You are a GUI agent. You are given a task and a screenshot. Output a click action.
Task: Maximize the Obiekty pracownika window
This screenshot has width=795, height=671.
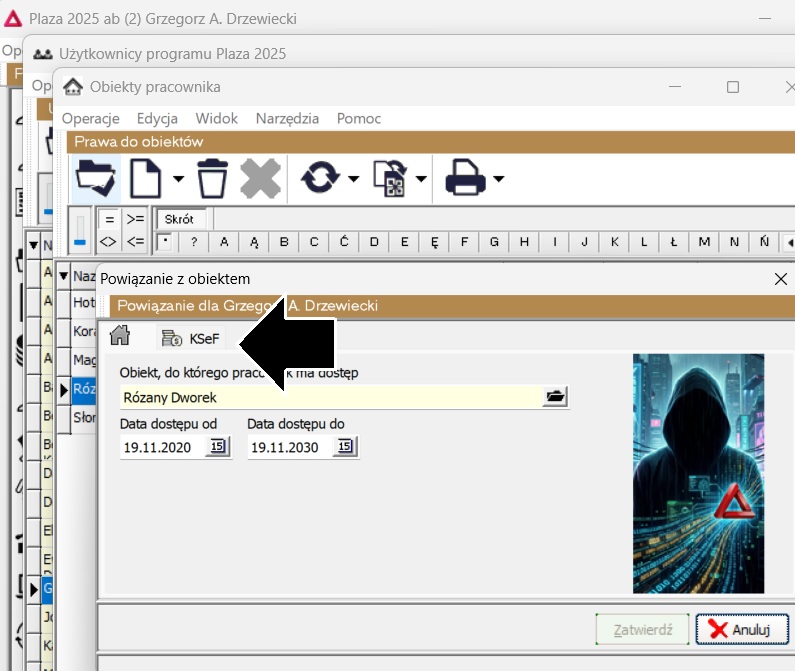(733, 87)
